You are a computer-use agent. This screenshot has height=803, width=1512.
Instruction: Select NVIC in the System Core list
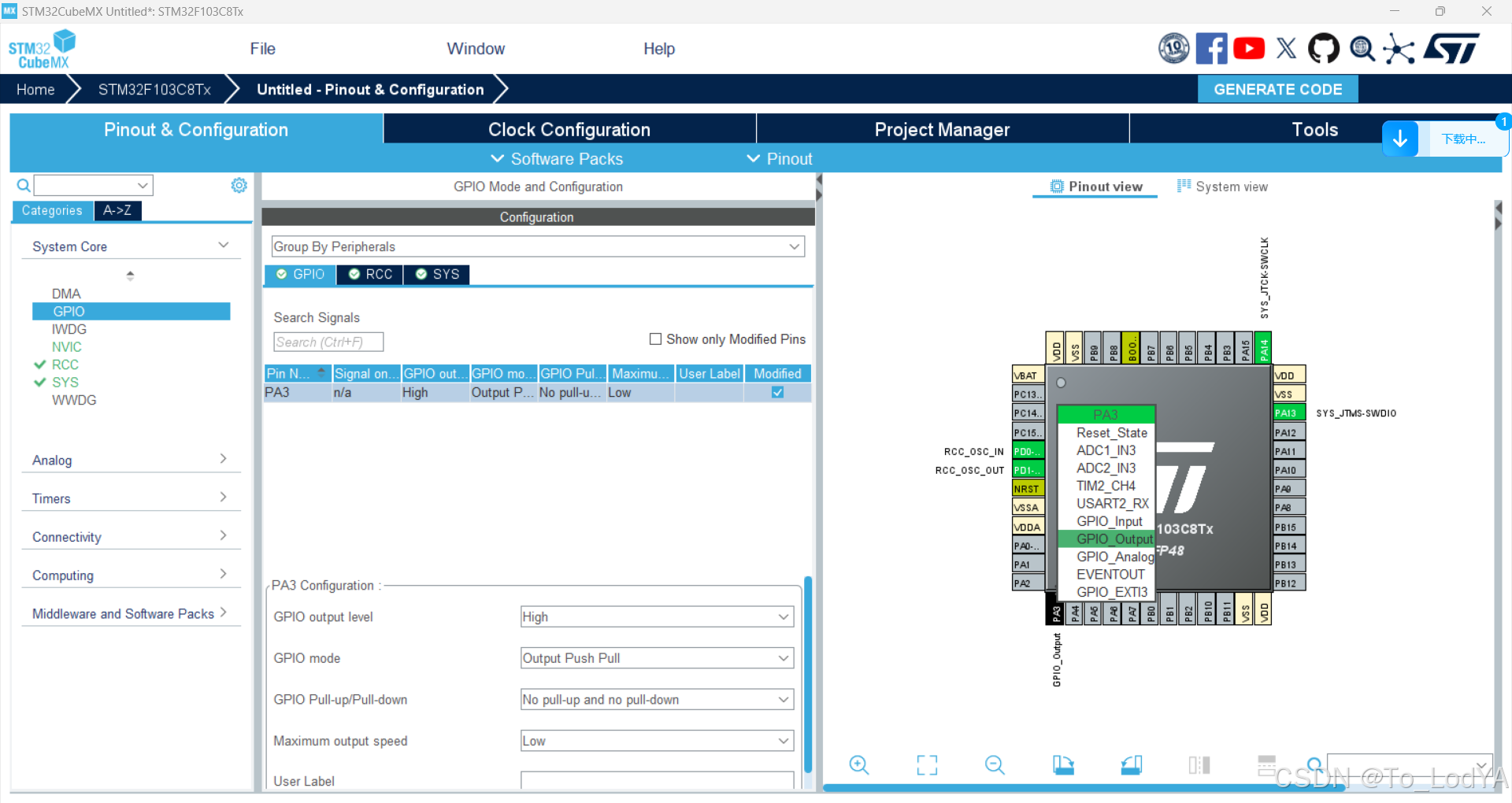tap(67, 346)
